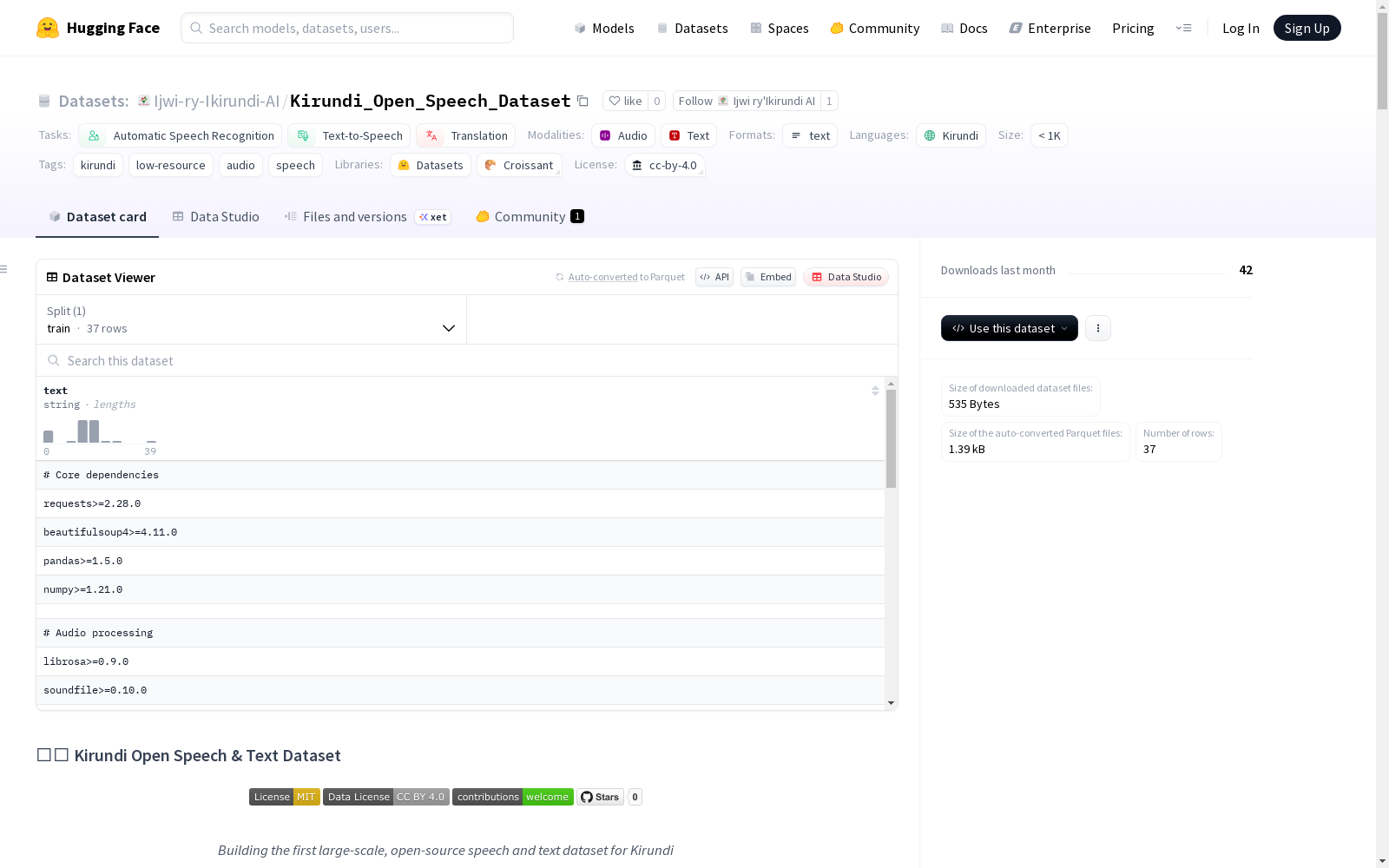Click the Datasets library tag
1389x868 pixels.
pyautogui.click(x=431, y=165)
